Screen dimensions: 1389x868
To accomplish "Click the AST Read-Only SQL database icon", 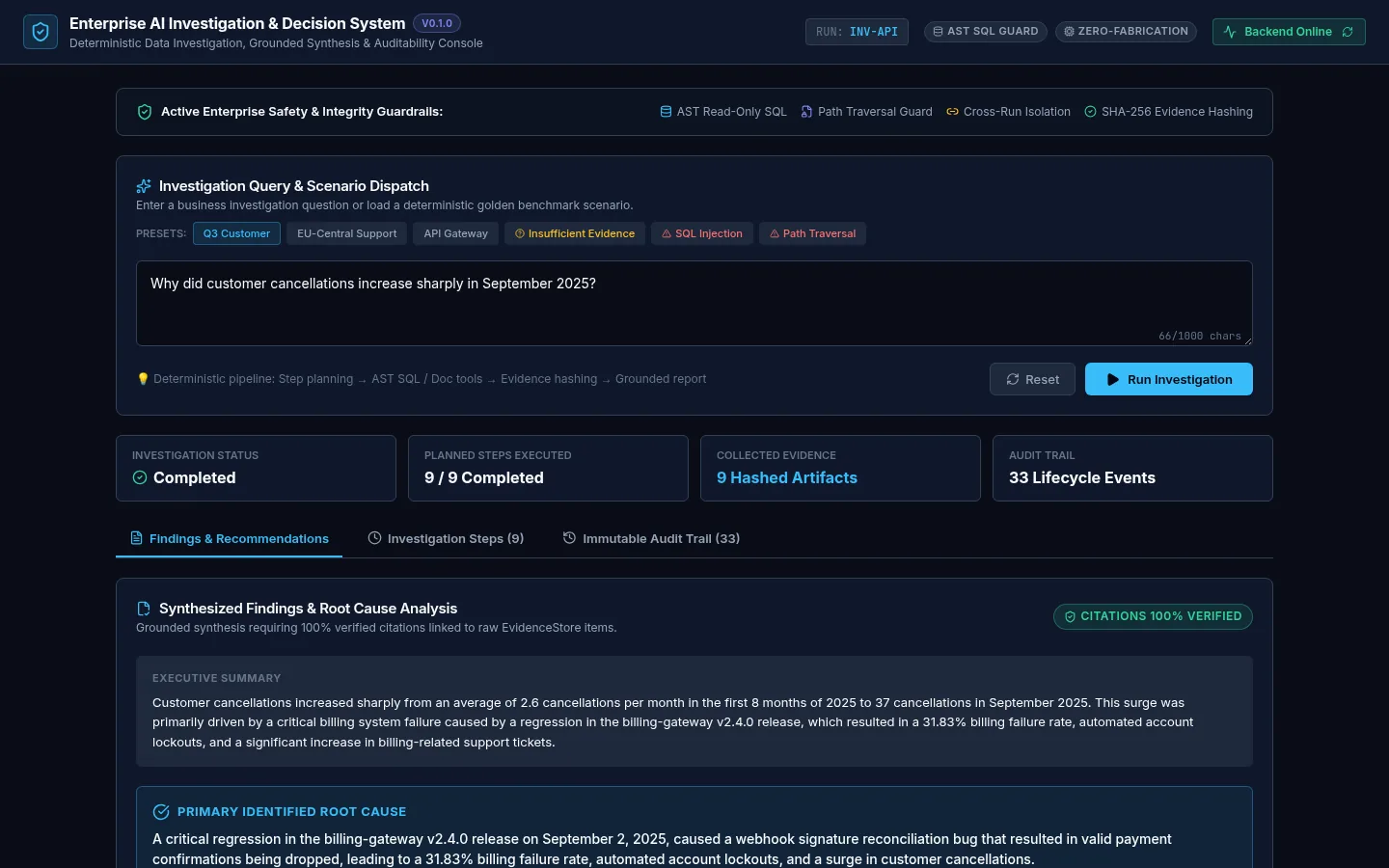I will (666, 112).
